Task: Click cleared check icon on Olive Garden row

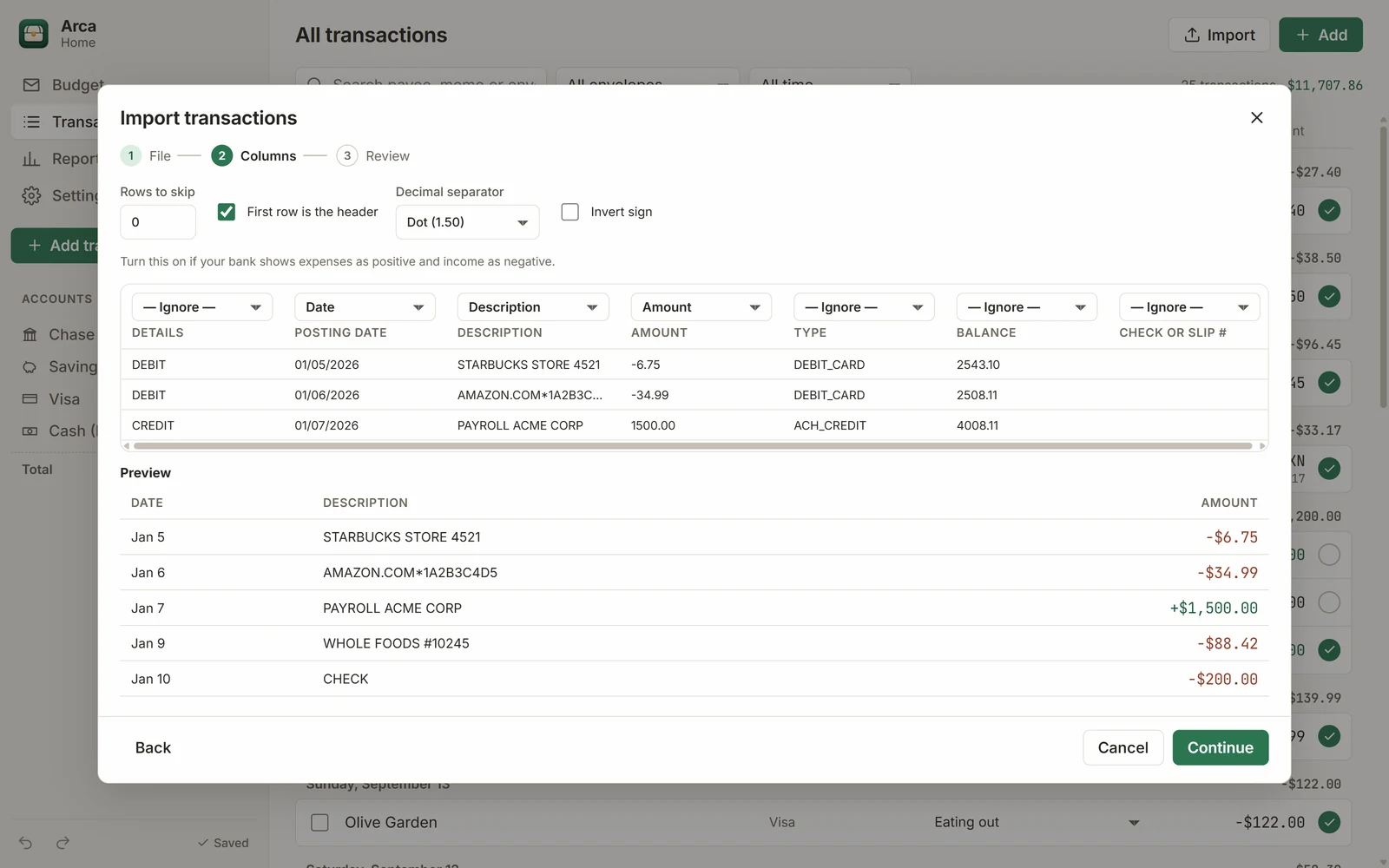Action: click(x=1328, y=822)
